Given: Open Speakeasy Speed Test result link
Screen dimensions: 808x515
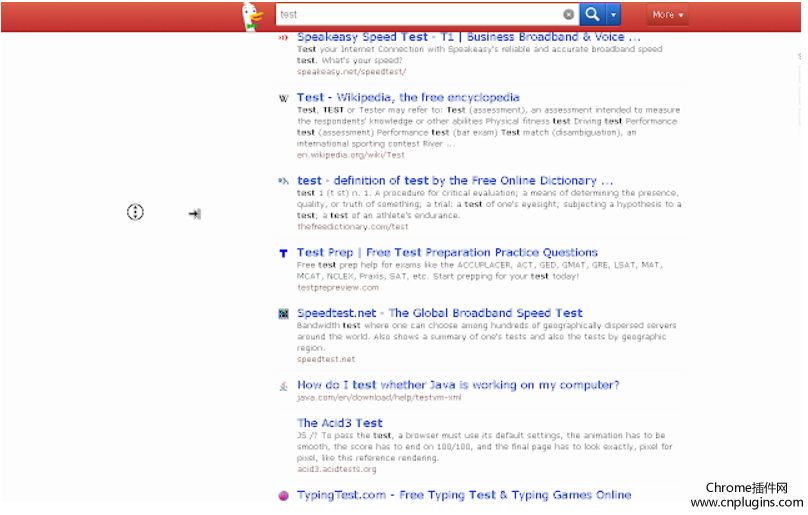Looking at the screenshot, I should pos(468,37).
